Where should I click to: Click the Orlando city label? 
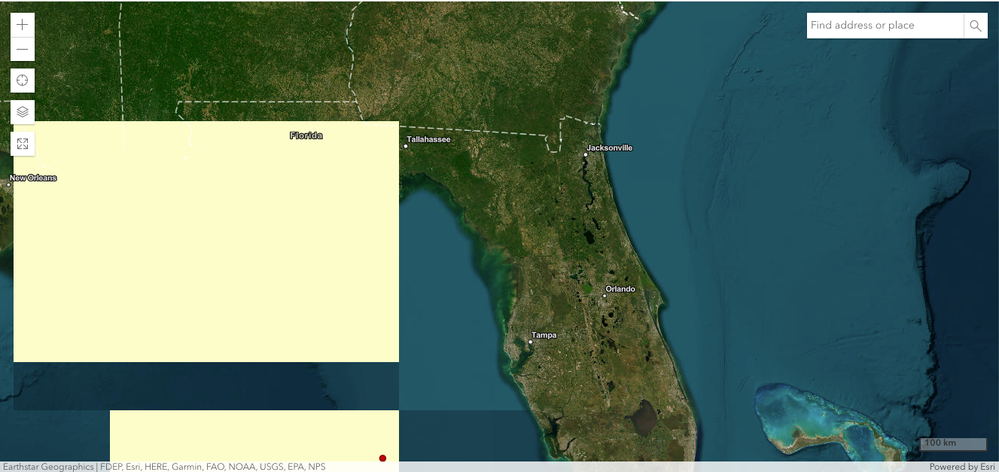click(x=621, y=289)
